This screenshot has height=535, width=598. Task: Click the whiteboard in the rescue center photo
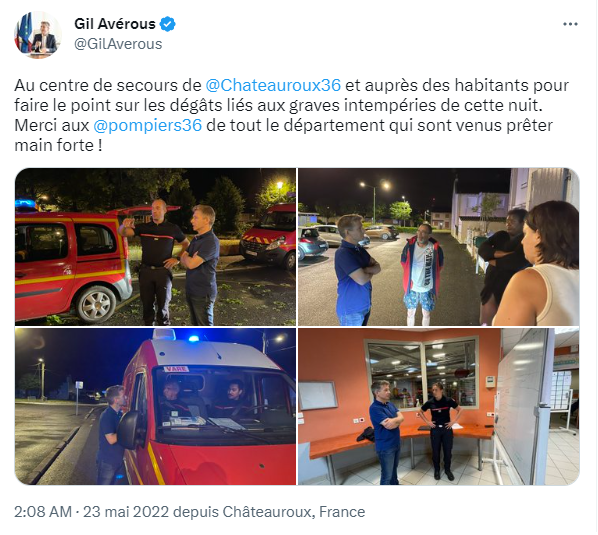click(x=523, y=403)
